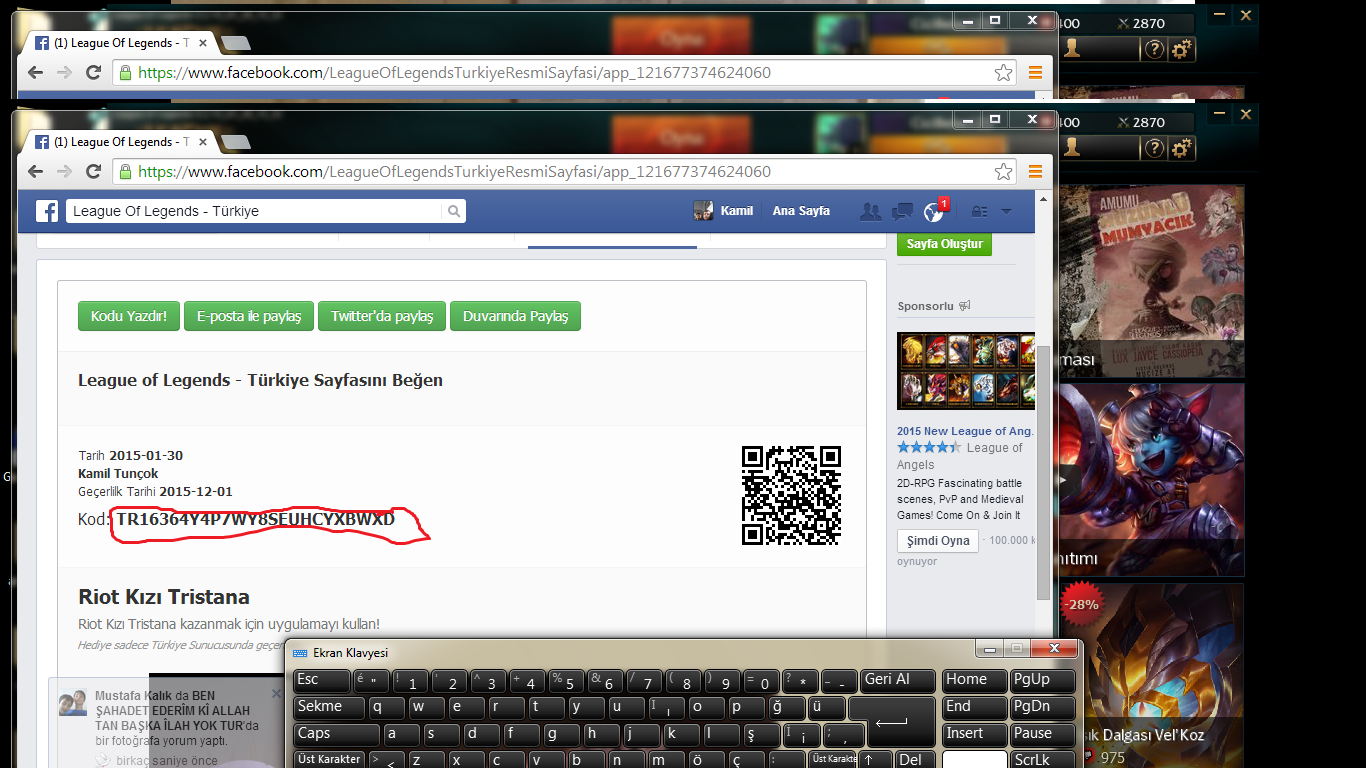
Task: Click the address bar URL in the front Chrome window
Action: [x=454, y=172]
